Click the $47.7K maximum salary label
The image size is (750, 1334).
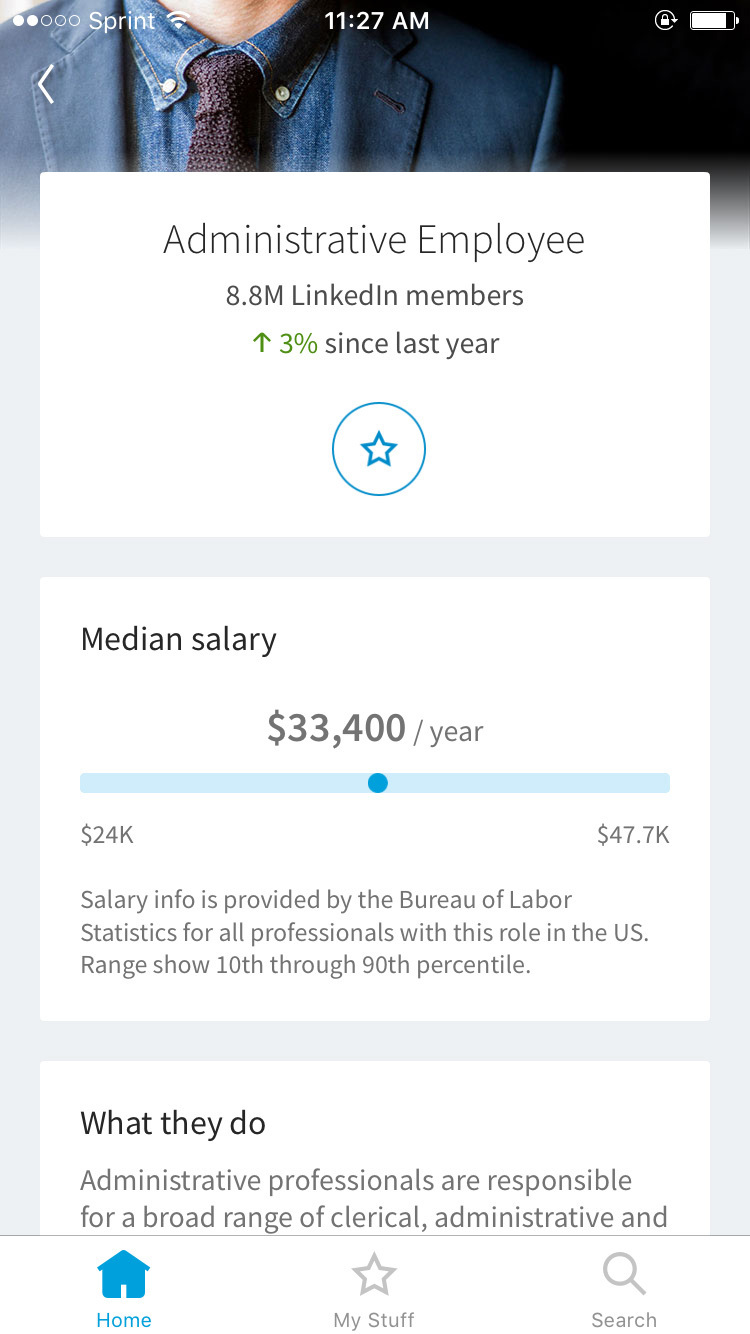click(x=633, y=835)
